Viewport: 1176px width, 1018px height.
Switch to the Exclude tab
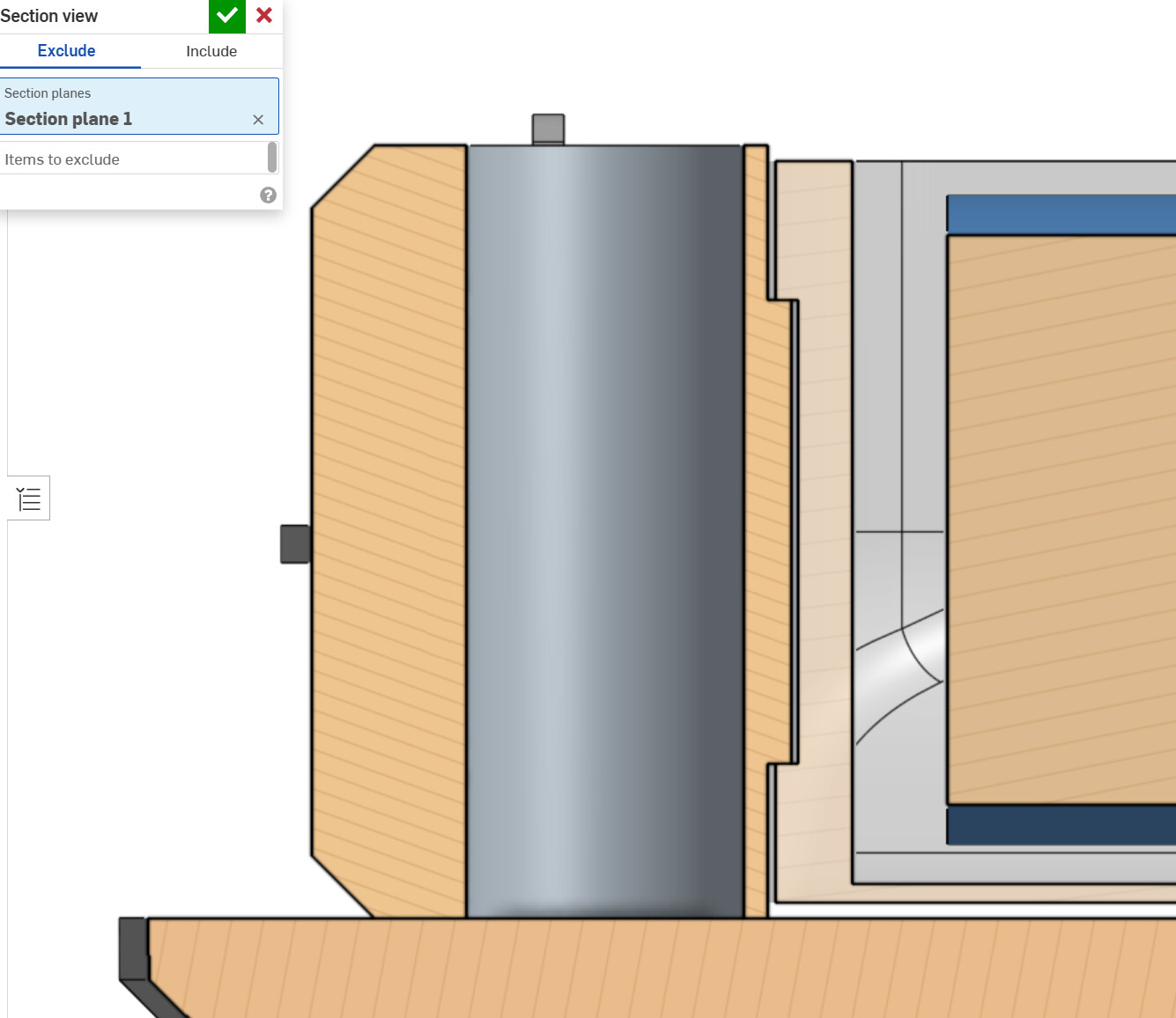click(67, 51)
